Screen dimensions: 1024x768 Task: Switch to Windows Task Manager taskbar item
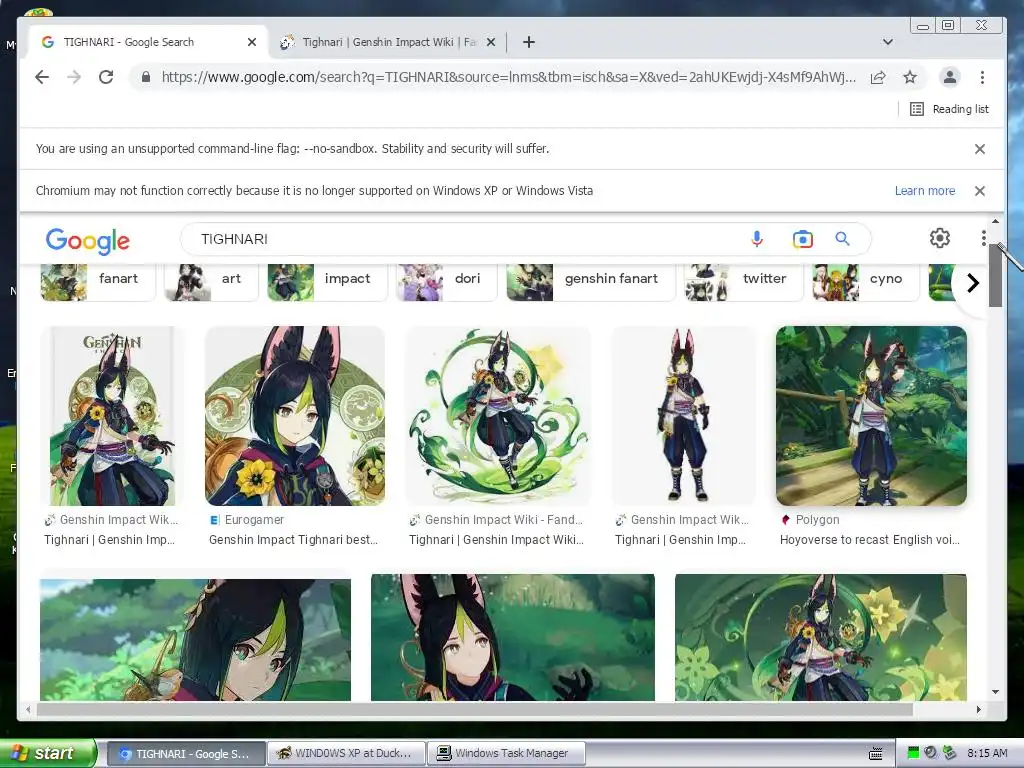click(x=506, y=754)
